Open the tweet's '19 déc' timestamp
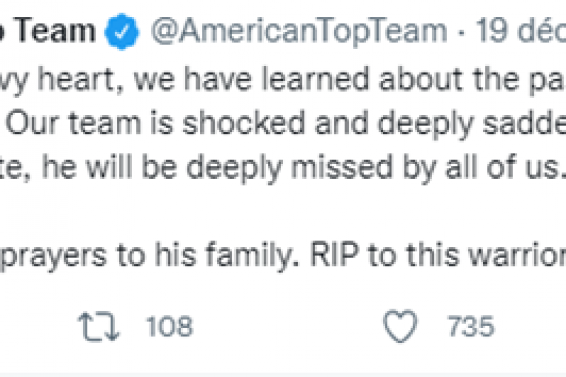Viewport: 566px width, 377px height. coord(521,31)
